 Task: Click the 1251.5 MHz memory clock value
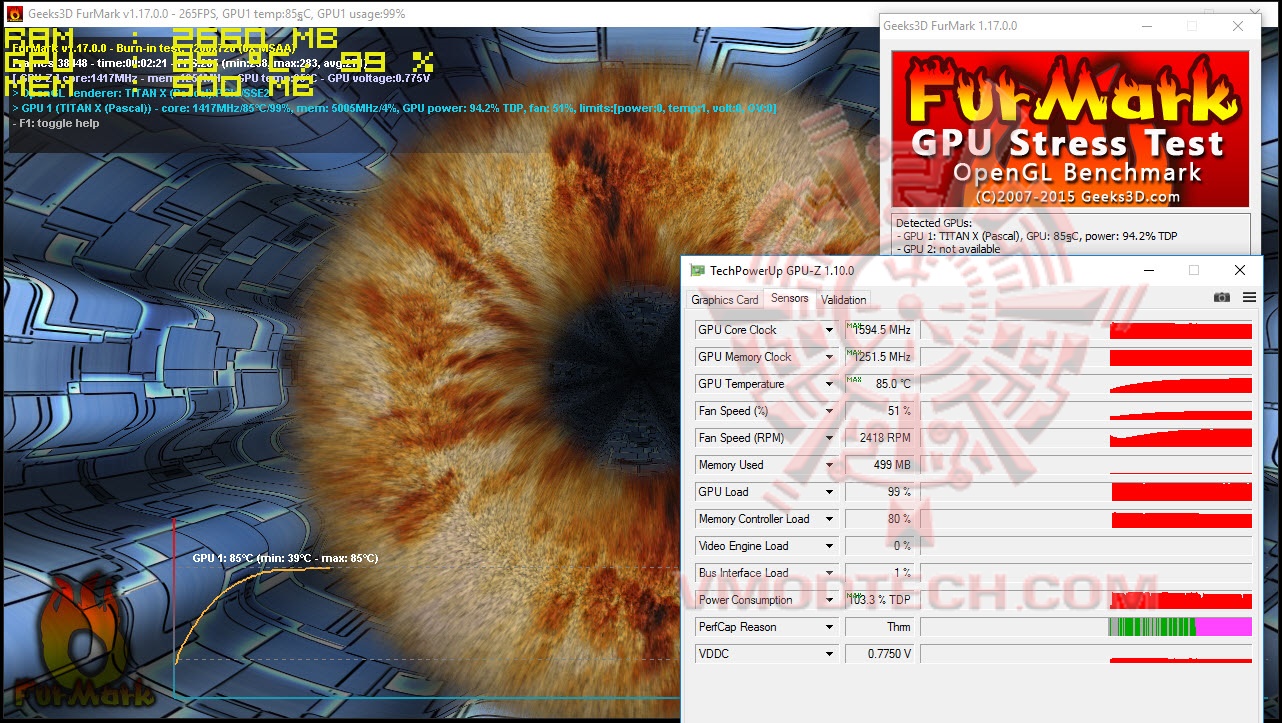(x=880, y=357)
